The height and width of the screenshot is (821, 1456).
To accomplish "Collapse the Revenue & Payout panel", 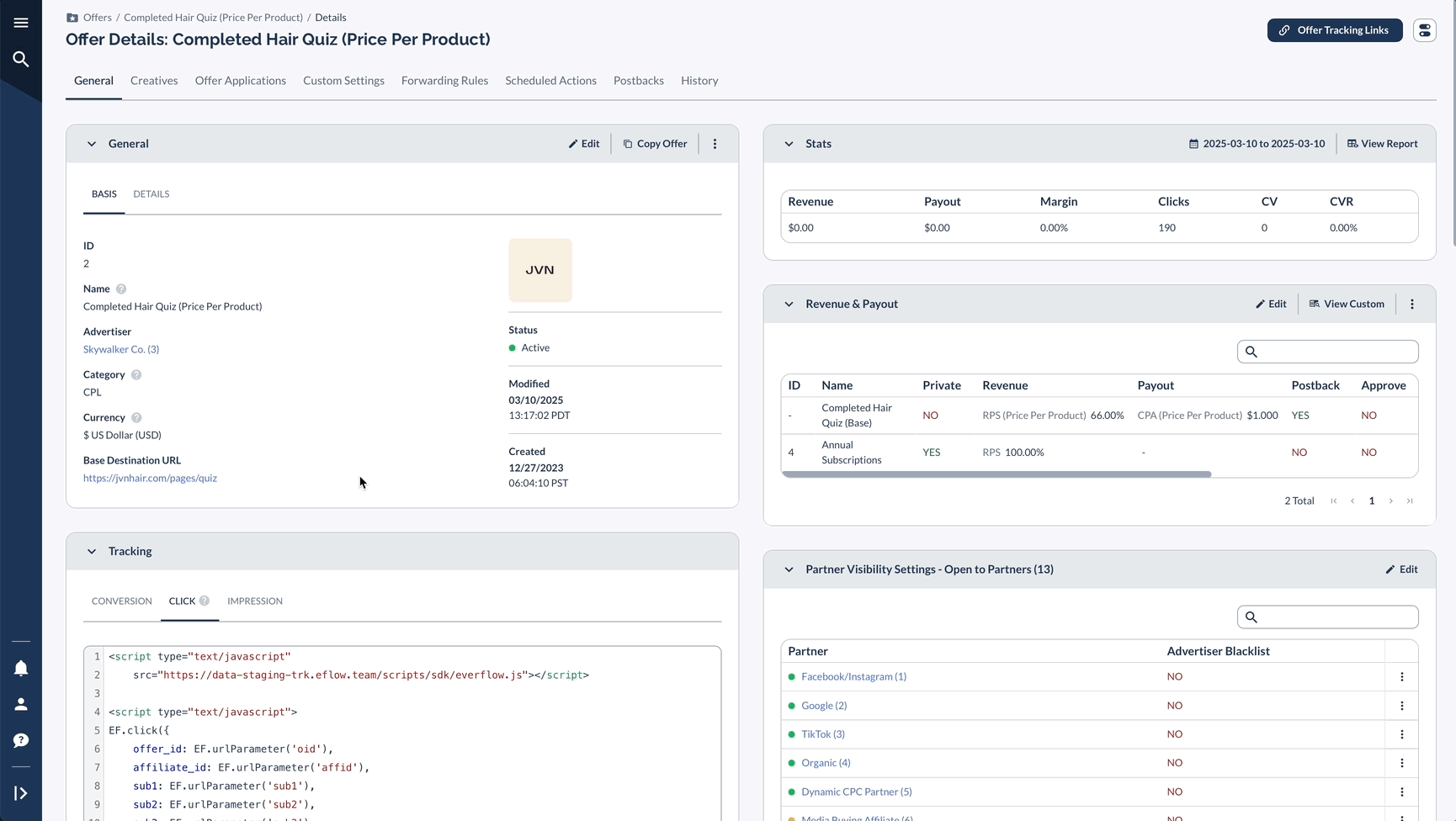I will (789, 305).
